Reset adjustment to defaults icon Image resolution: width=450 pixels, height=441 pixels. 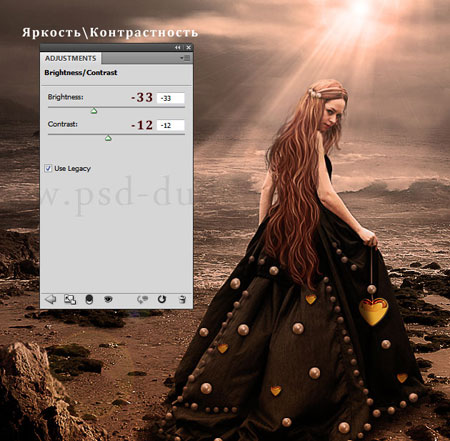[162, 299]
